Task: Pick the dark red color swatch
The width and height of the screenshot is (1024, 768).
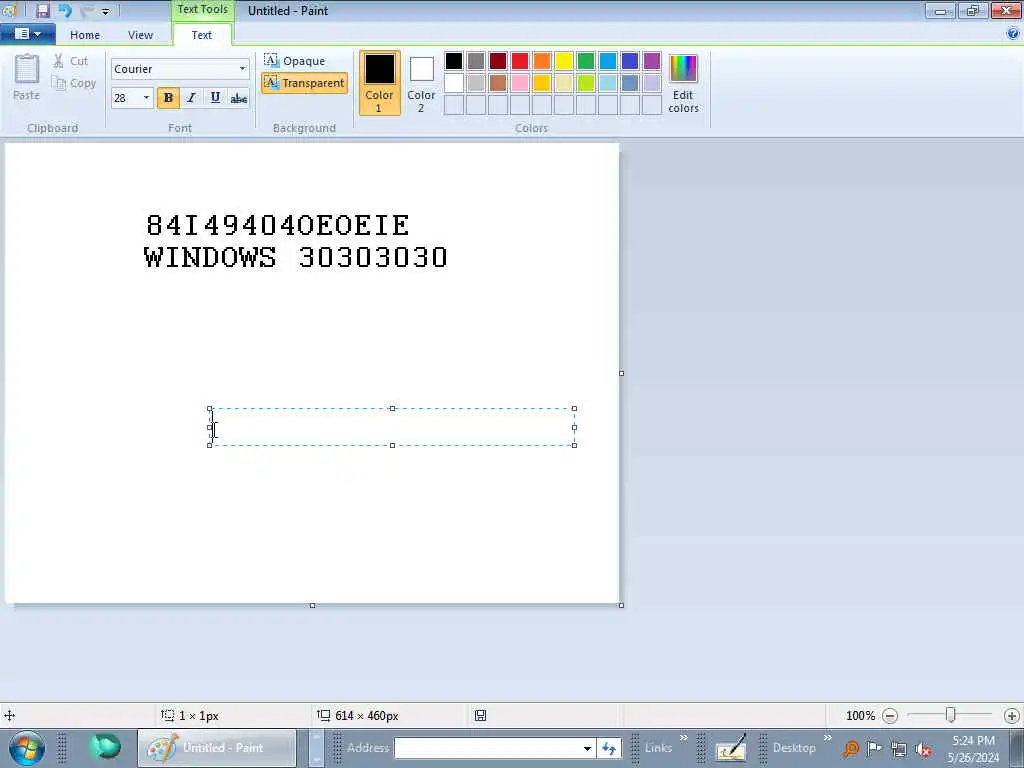Action: [x=498, y=61]
